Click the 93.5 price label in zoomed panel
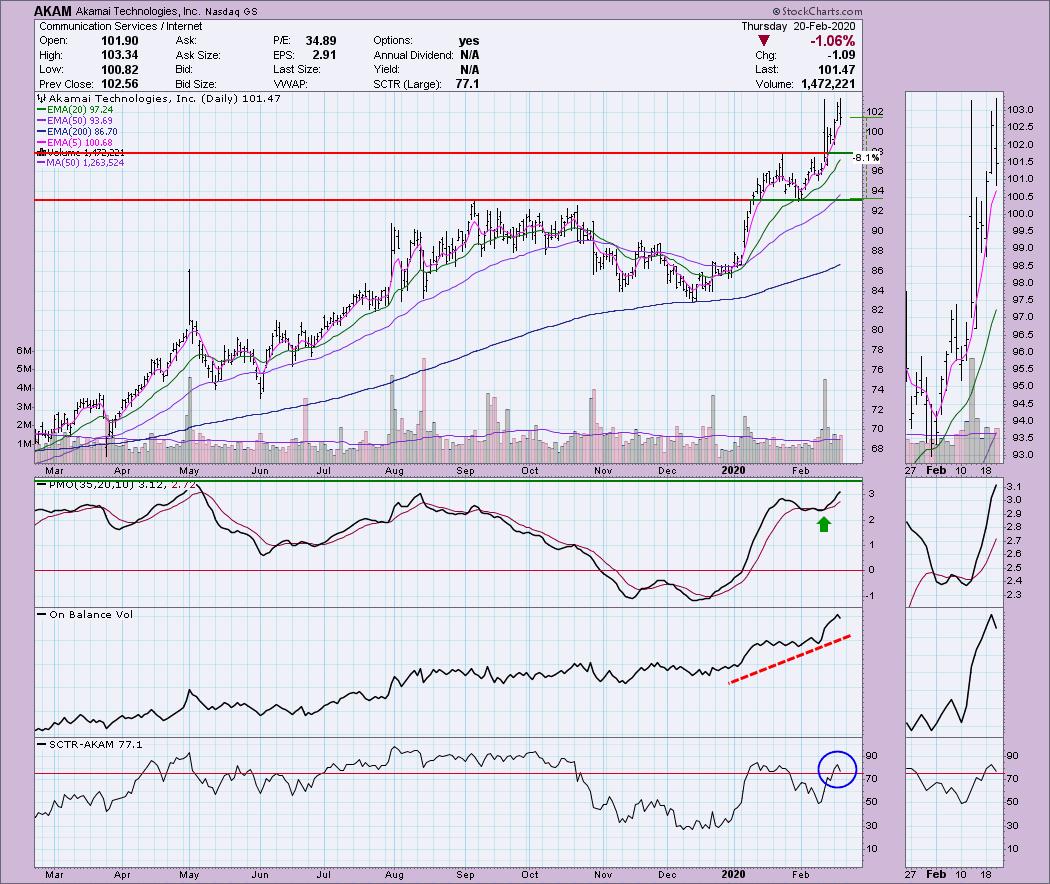The height and width of the screenshot is (884, 1050). 1020,438
